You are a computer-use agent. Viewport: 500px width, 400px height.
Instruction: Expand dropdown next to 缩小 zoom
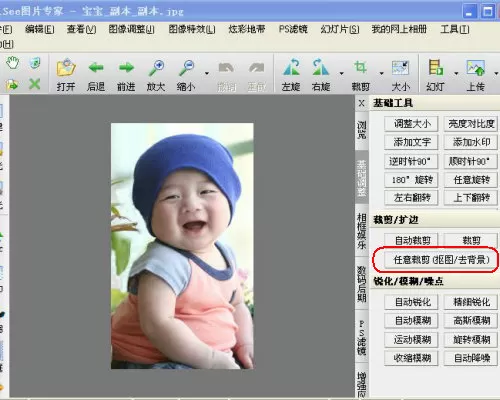[x=207, y=73]
